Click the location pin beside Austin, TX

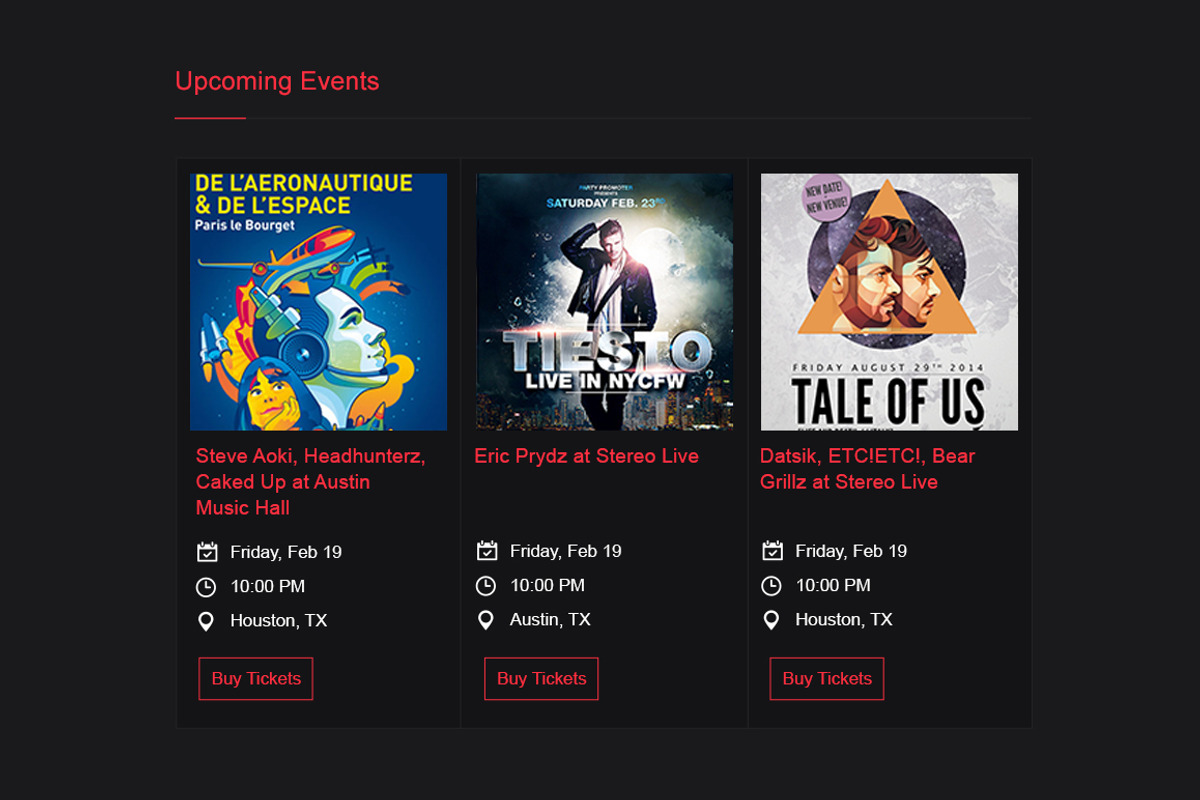point(486,620)
